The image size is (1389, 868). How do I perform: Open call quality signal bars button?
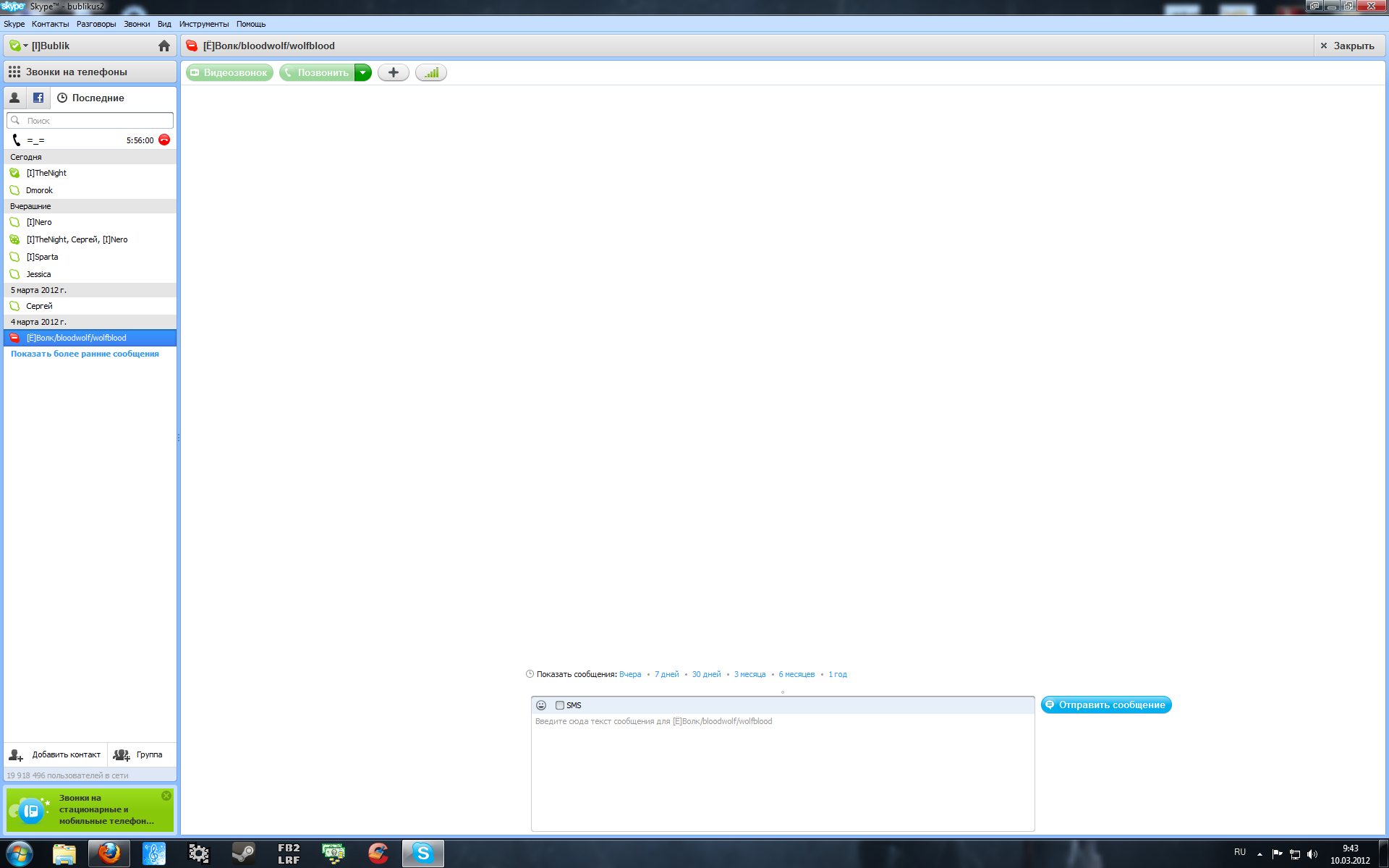point(431,72)
